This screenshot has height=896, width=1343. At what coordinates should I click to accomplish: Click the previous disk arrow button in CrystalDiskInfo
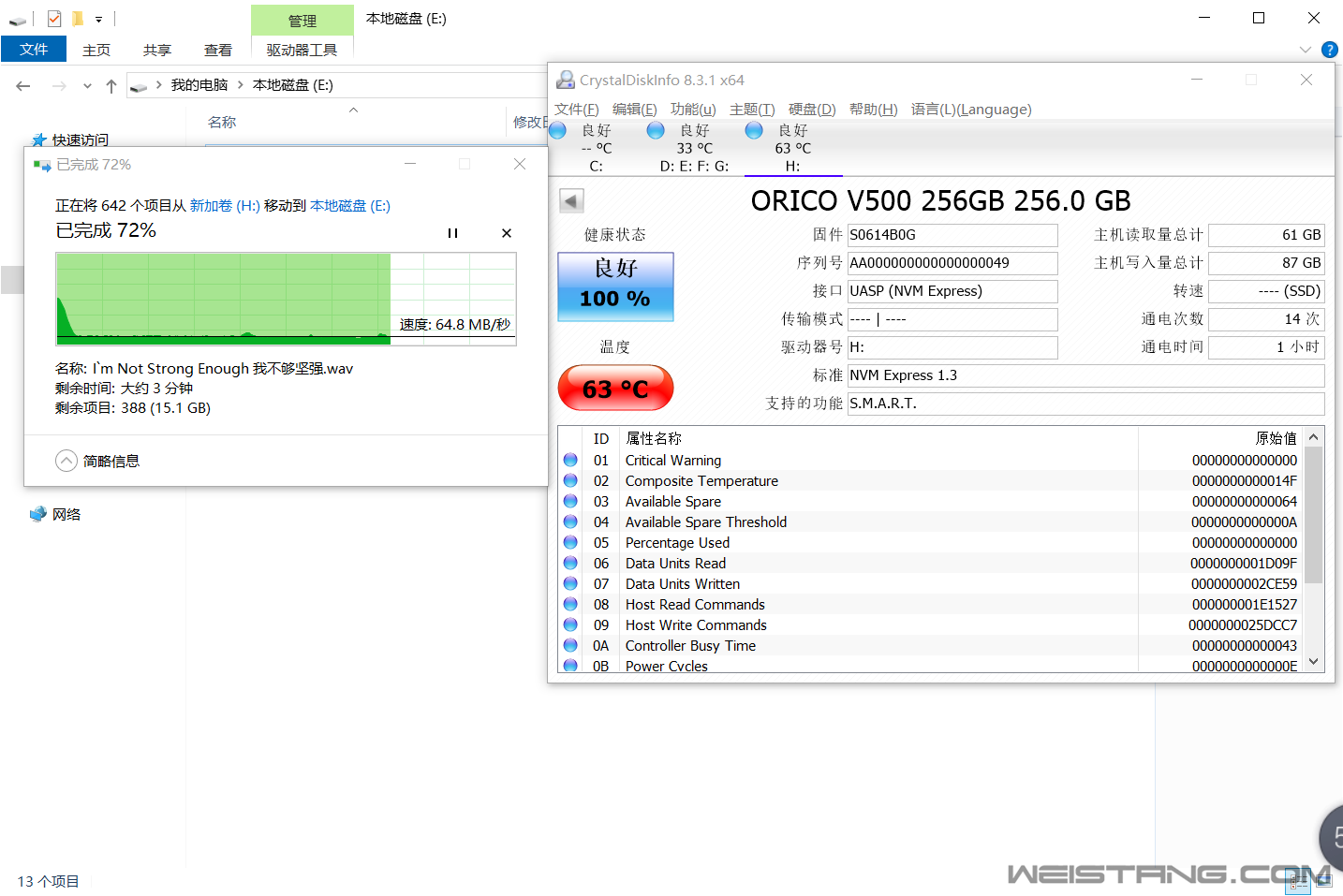click(571, 200)
